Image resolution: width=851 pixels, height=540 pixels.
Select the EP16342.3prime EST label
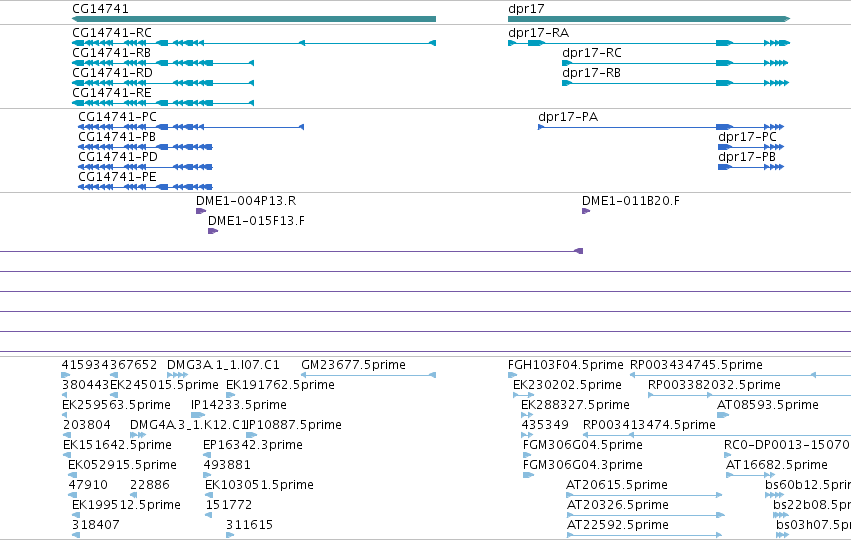(x=253, y=445)
